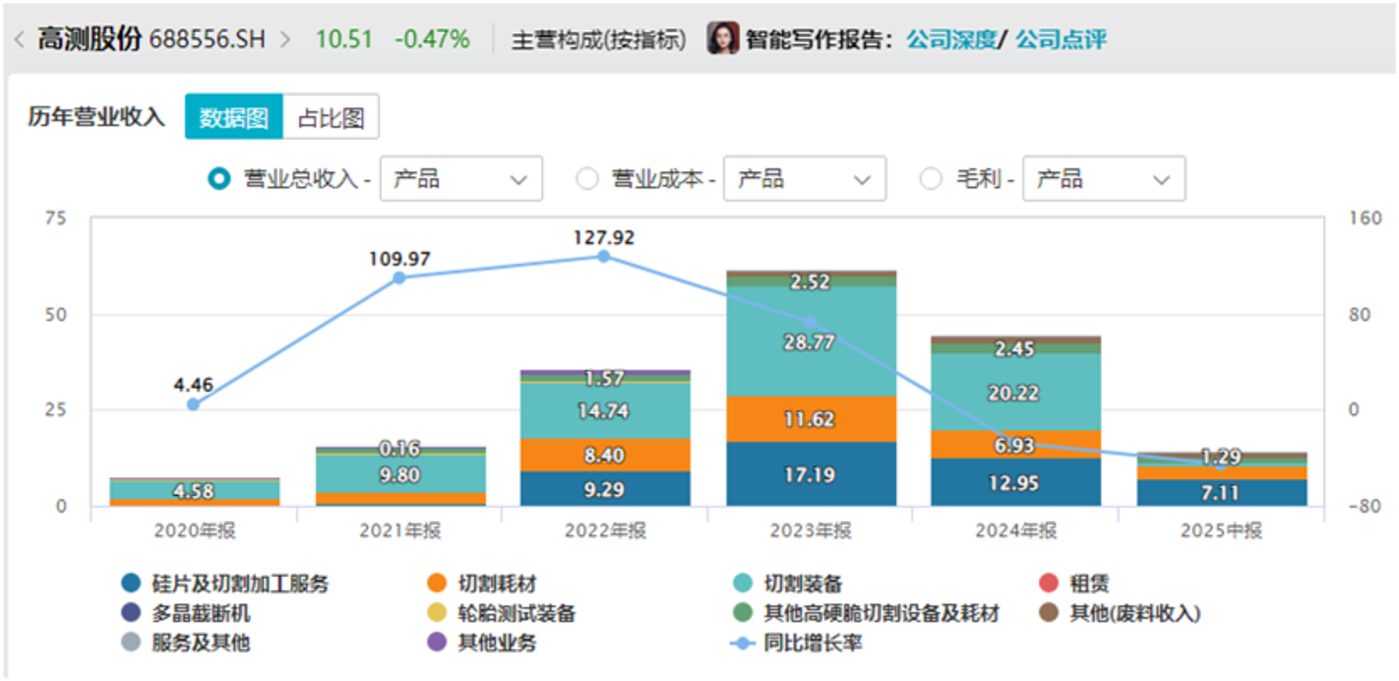Open the 公司点评 report link

tap(1061, 40)
